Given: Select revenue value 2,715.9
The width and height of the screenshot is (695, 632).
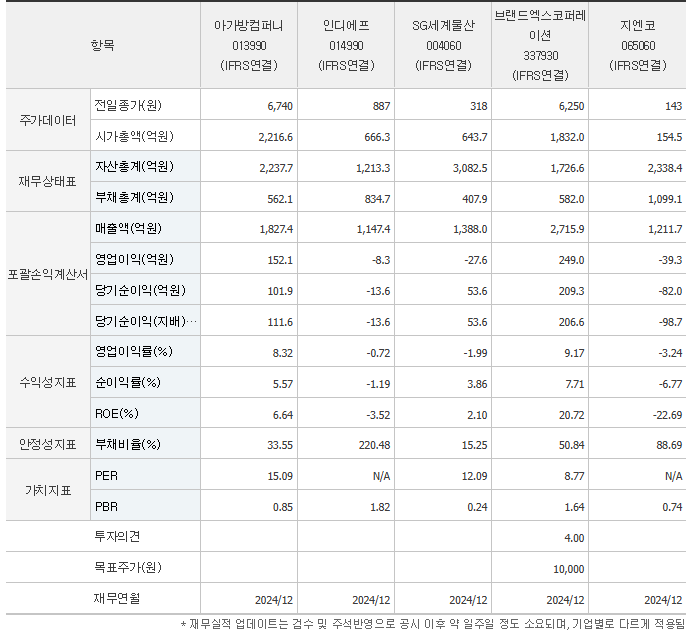Looking at the screenshot, I should click(x=567, y=229).
